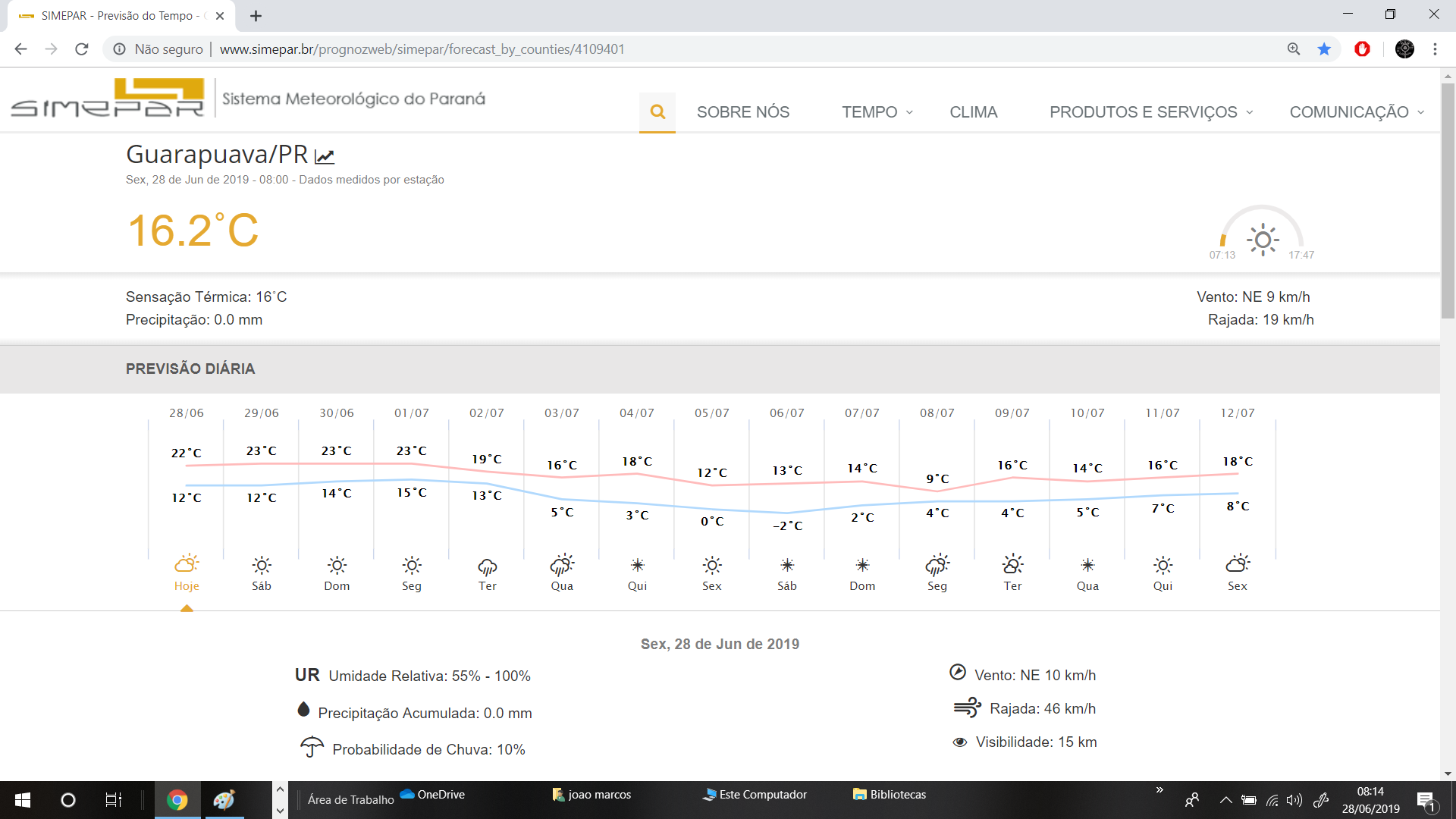Open the SOBRE NÓS menu item

coord(743,112)
